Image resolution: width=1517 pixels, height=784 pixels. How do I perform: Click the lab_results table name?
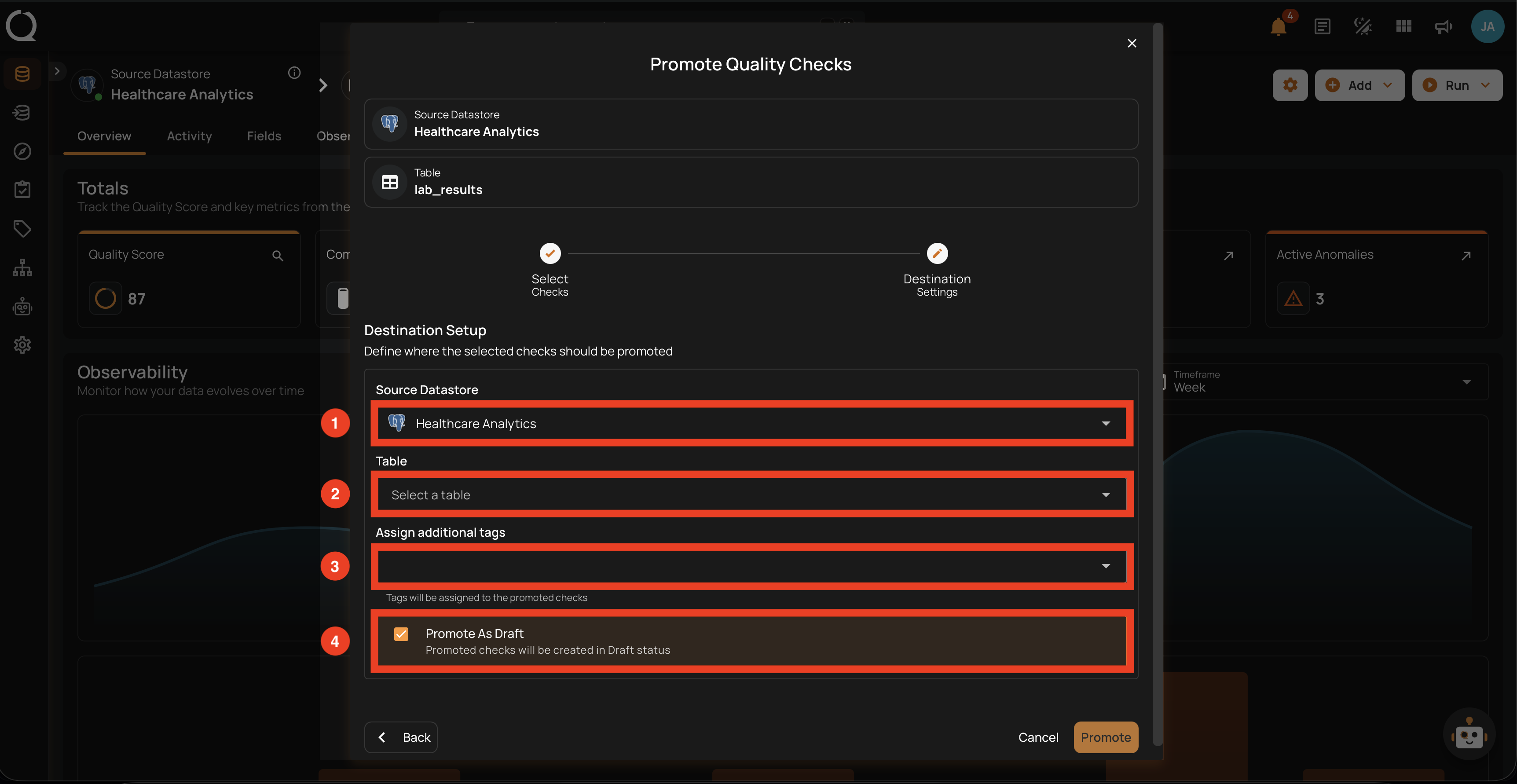448,190
